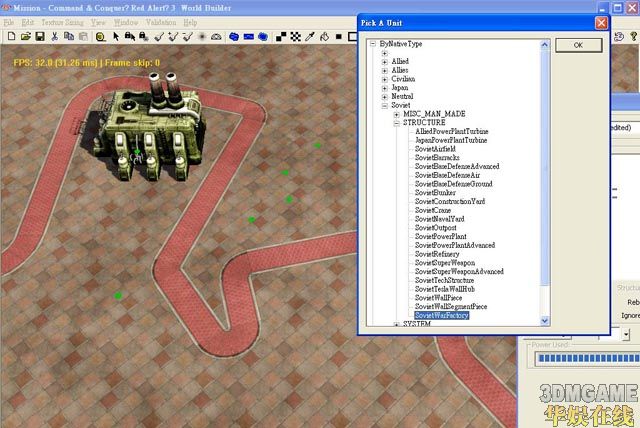Image resolution: width=640 pixels, height=428 pixels.
Task: Open the Edit menu
Action: point(28,22)
